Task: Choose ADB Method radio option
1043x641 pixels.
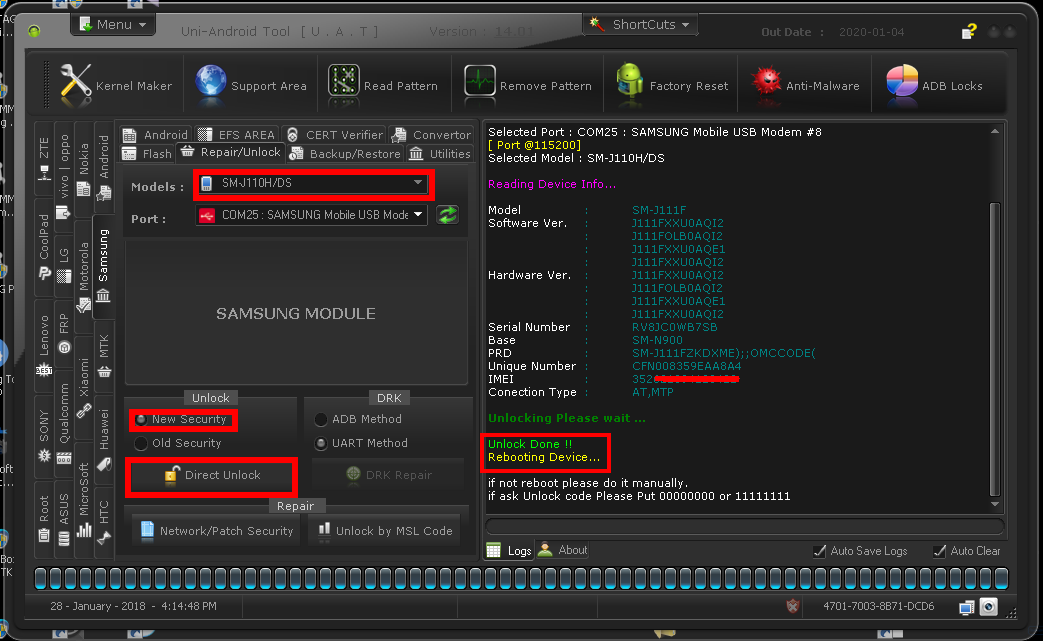Action: pos(359,419)
